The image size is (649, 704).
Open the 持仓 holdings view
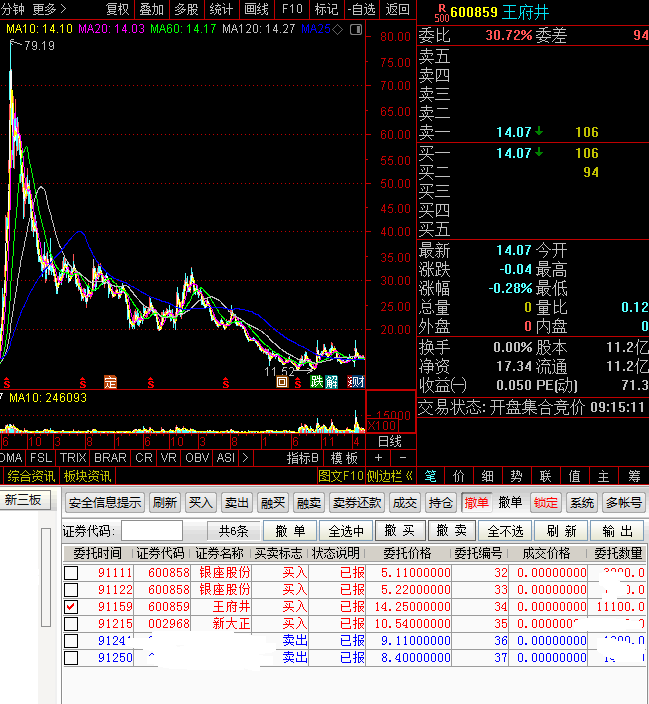click(441, 502)
